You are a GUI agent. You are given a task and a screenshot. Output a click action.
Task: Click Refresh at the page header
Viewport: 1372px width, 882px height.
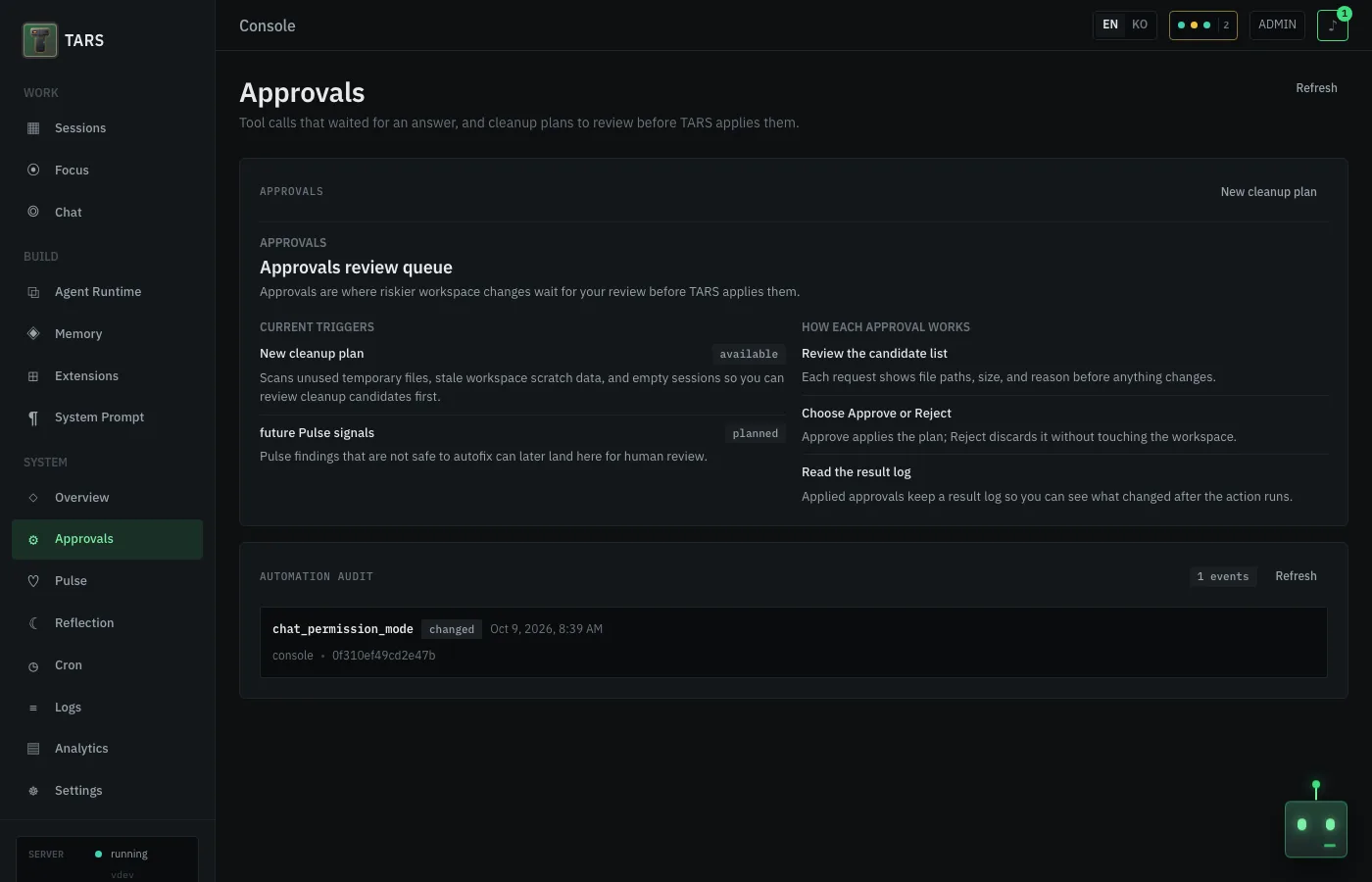pyautogui.click(x=1316, y=88)
